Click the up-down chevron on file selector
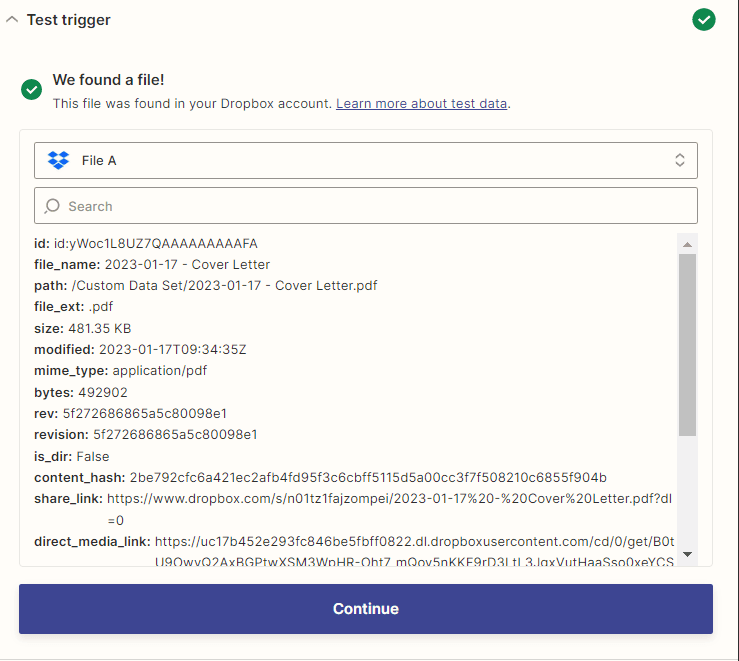The image size is (739, 661). point(680,160)
